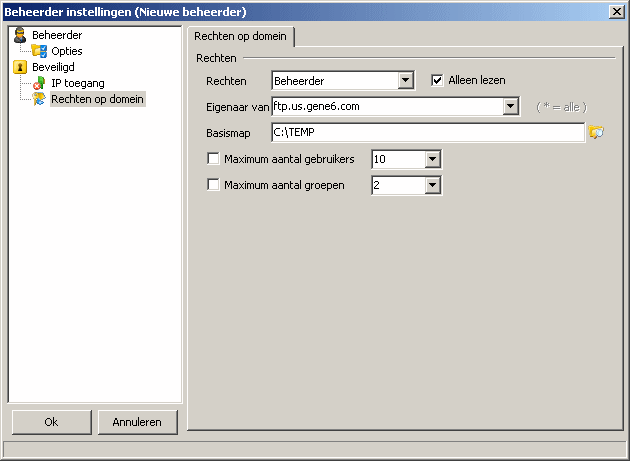
Task: Click the Opties folder icon
Action: pyautogui.click(x=39, y=51)
